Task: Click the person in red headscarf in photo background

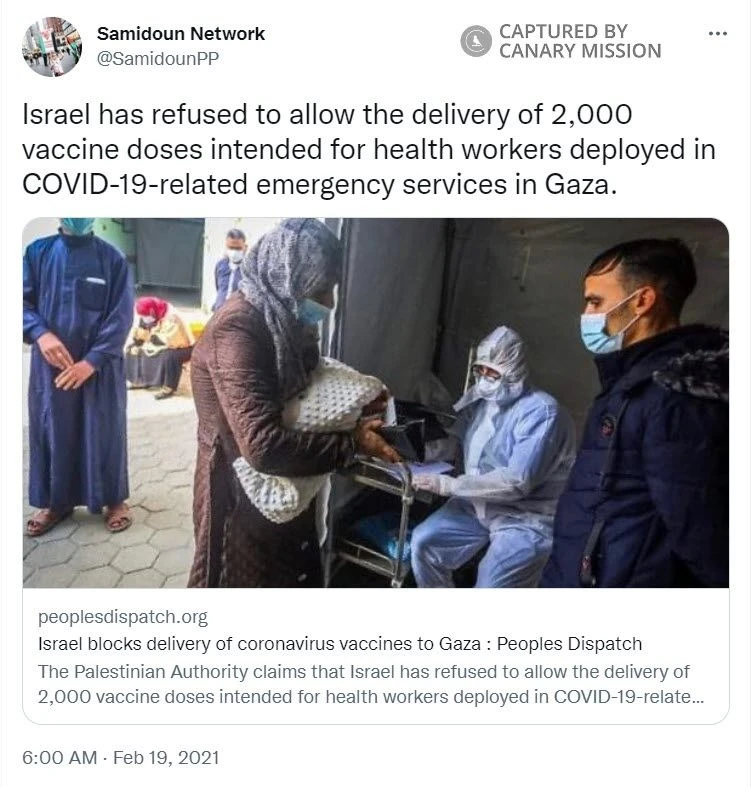Action: (158, 346)
